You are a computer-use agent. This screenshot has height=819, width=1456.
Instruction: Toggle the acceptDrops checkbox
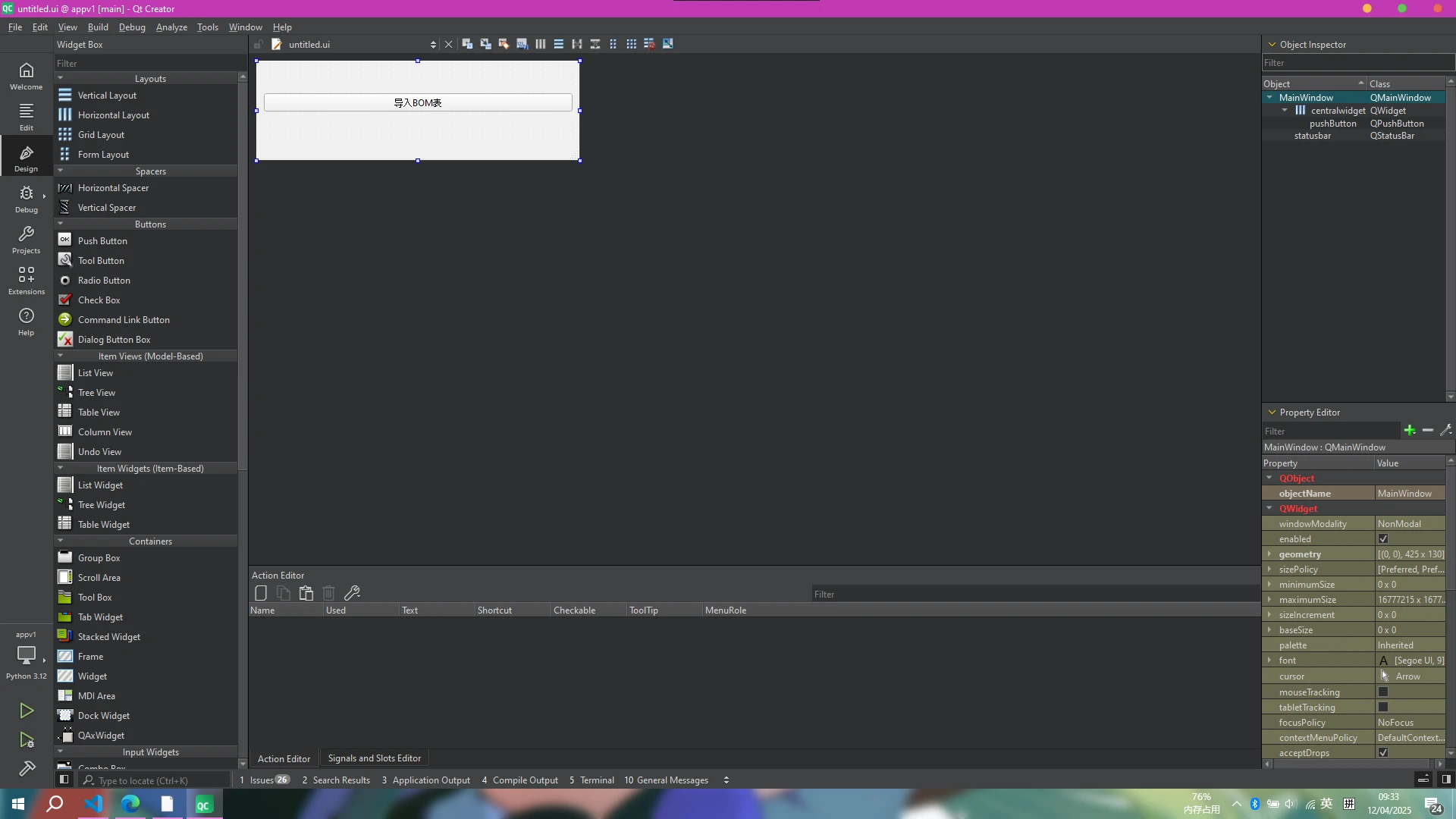[1383, 753]
